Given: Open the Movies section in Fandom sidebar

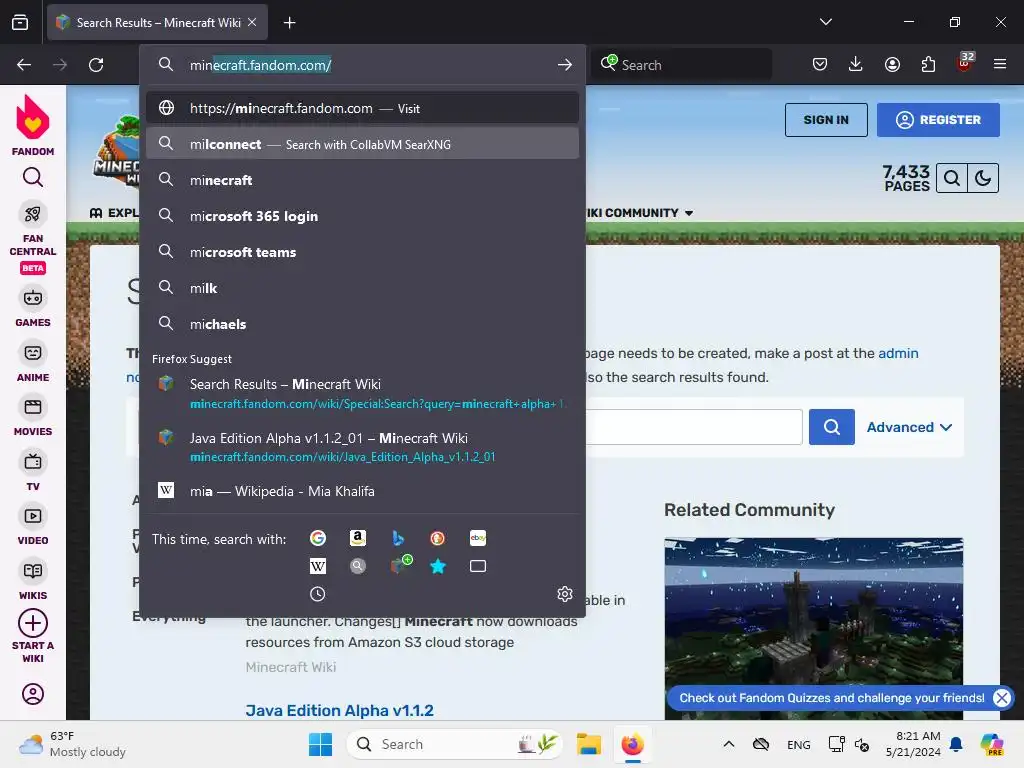Looking at the screenshot, I should 33,415.
